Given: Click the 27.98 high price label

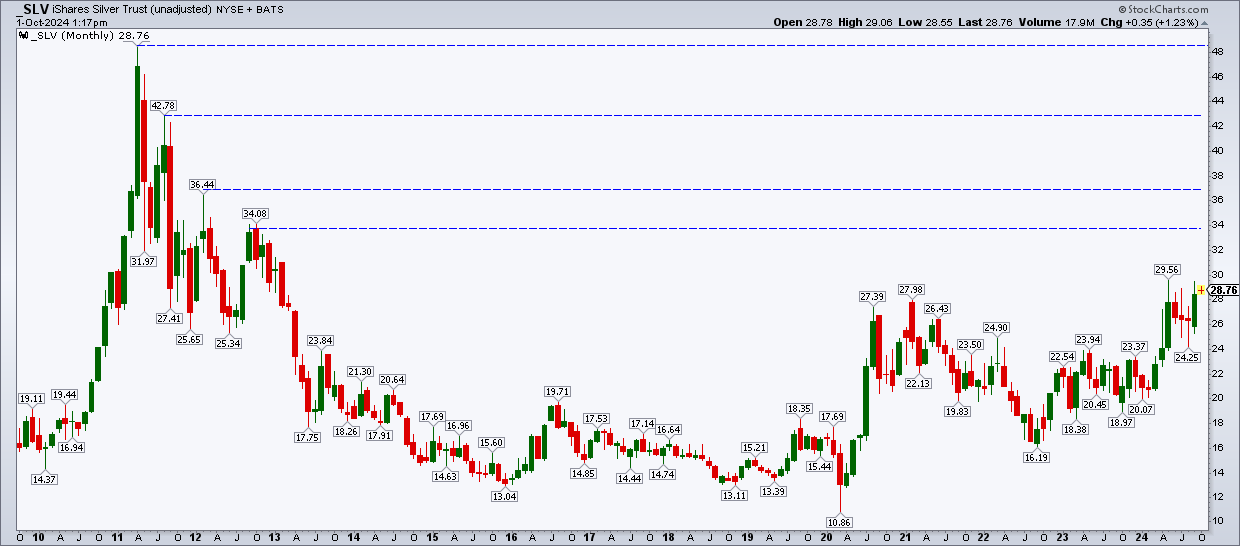Looking at the screenshot, I should click(911, 289).
